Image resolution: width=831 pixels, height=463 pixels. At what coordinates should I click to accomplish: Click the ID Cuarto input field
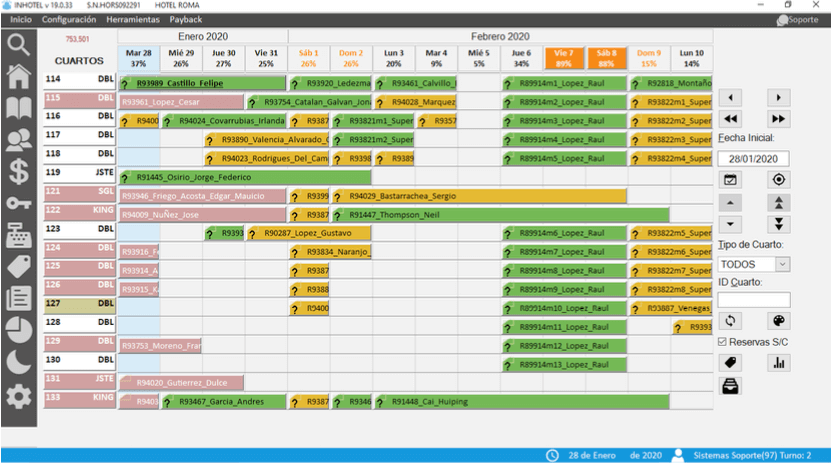click(754, 299)
